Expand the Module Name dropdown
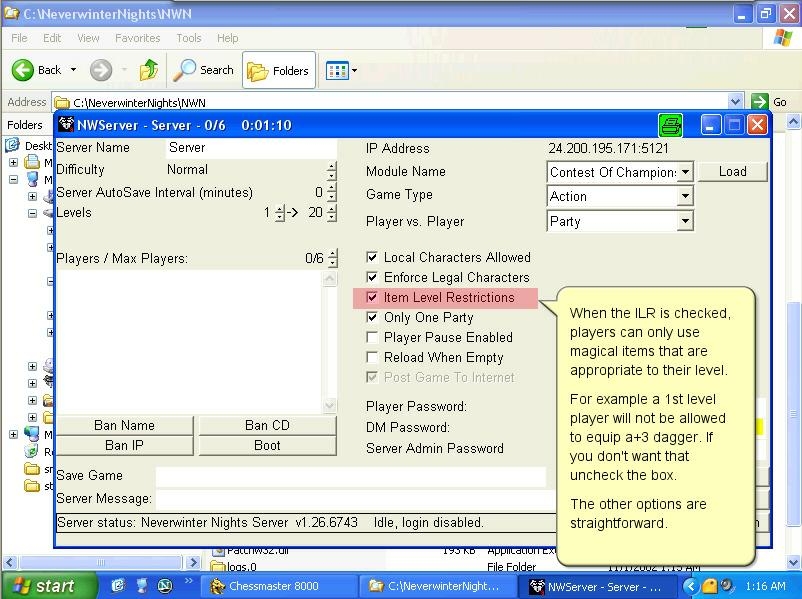 click(x=685, y=172)
